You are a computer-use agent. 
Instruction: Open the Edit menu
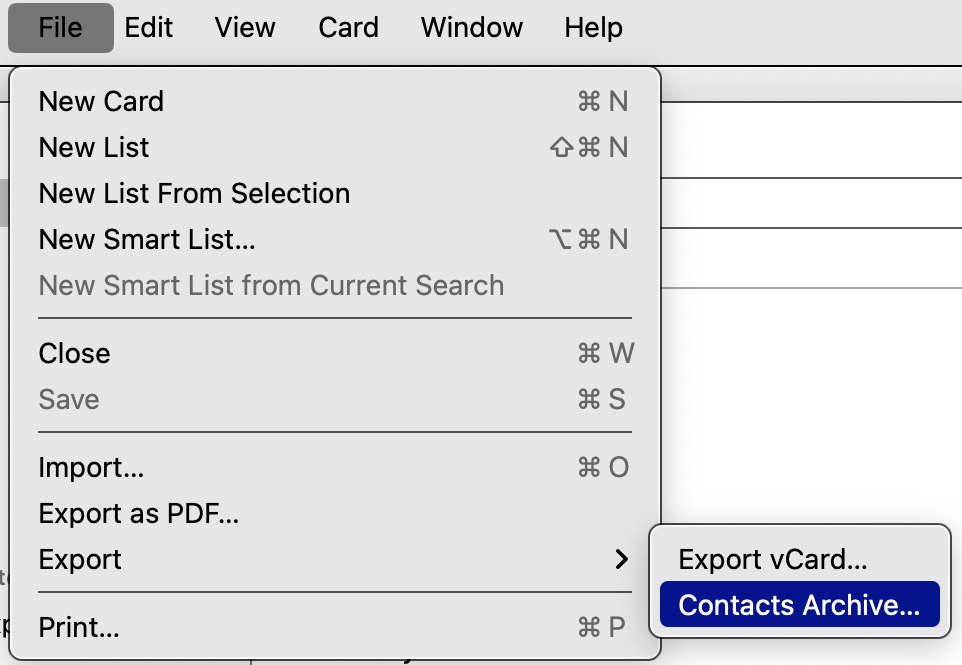click(x=149, y=28)
